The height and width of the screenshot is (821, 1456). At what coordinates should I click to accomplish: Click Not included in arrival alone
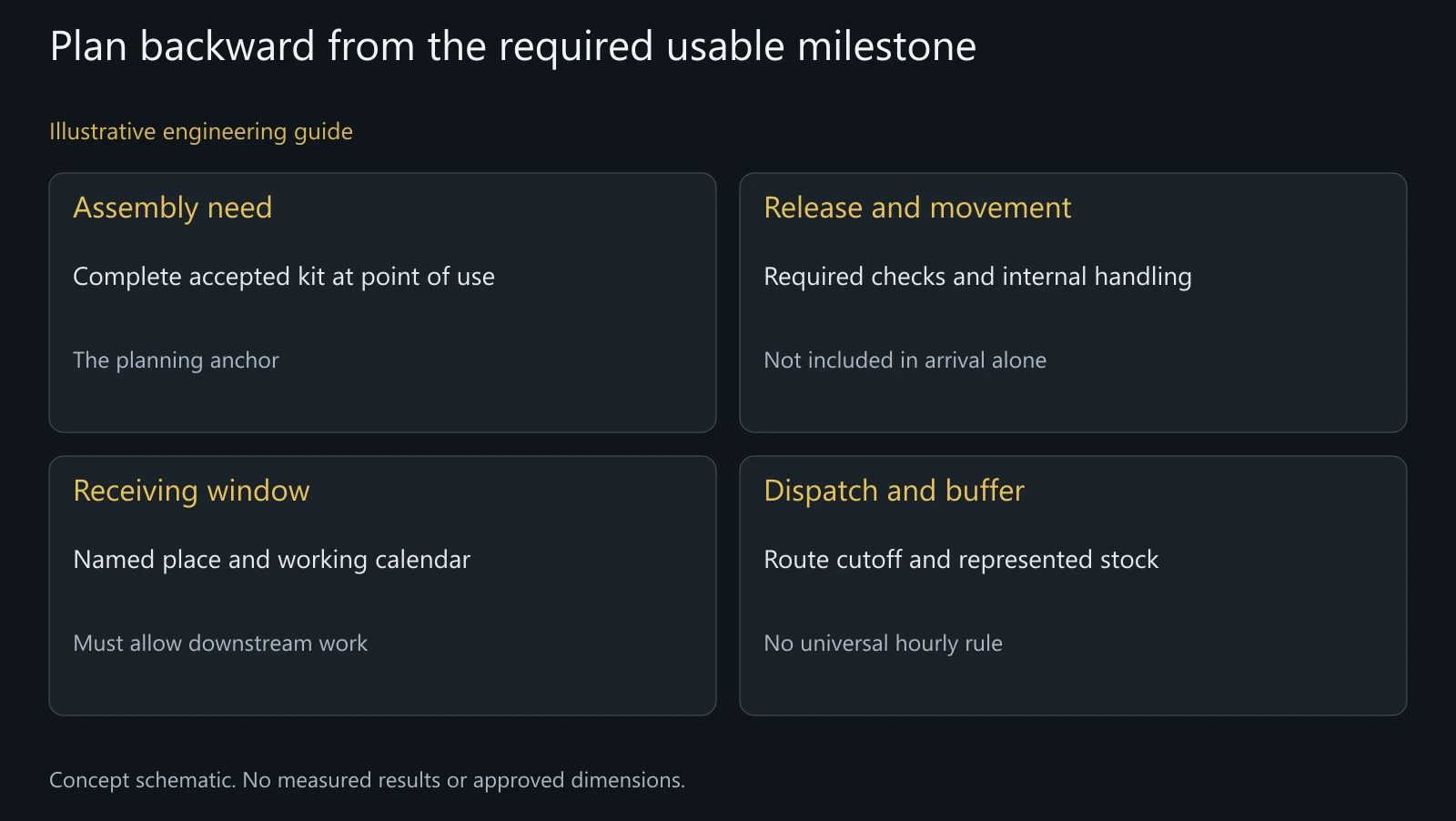(x=905, y=360)
